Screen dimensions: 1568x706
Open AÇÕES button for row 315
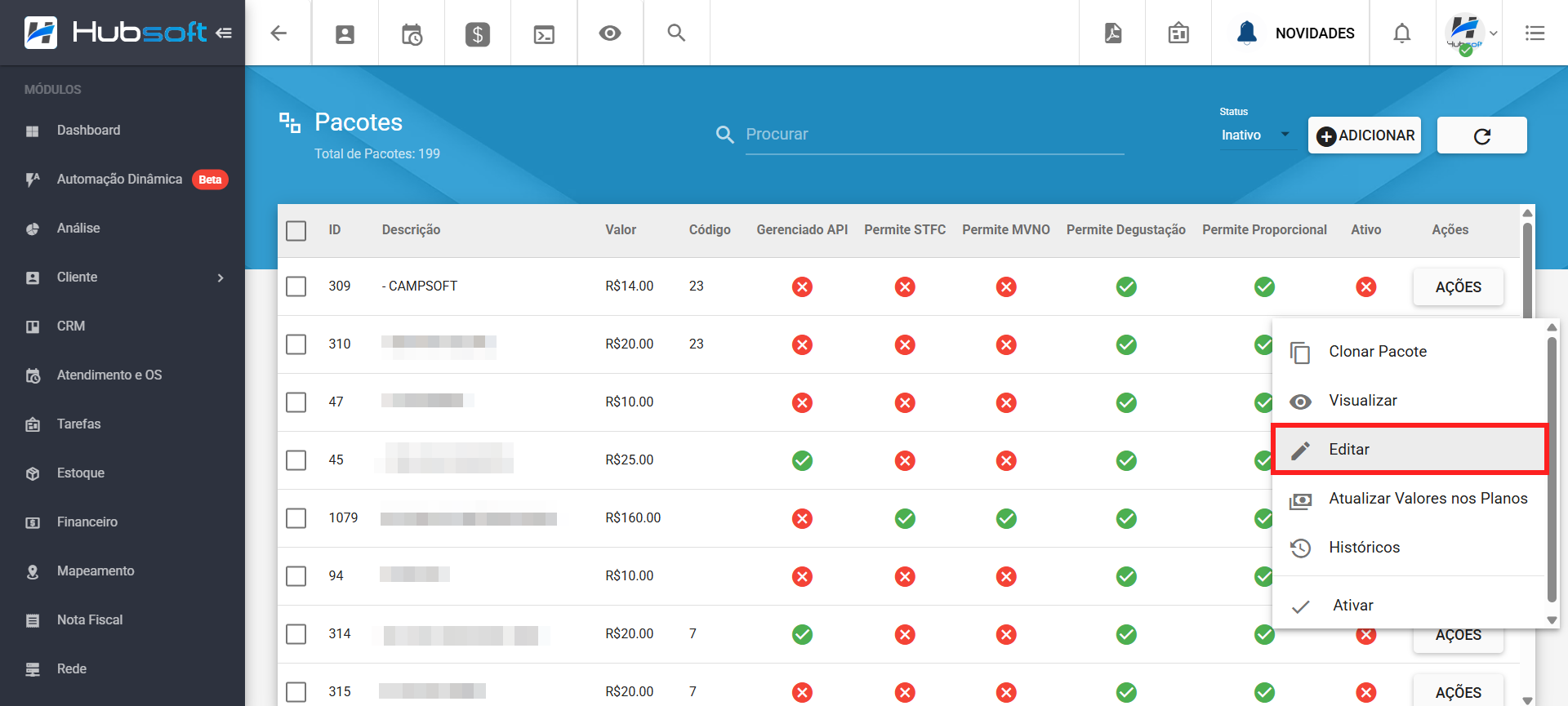click(x=1459, y=692)
